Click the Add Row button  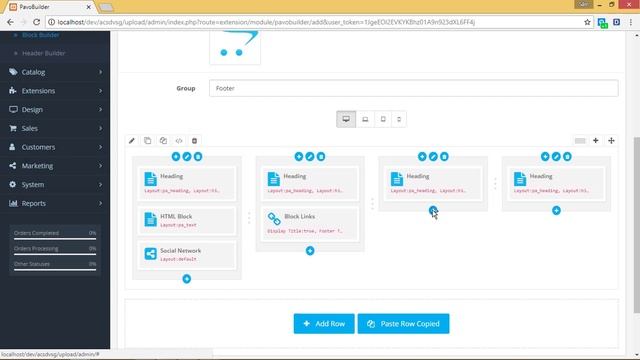coord(324,324)
